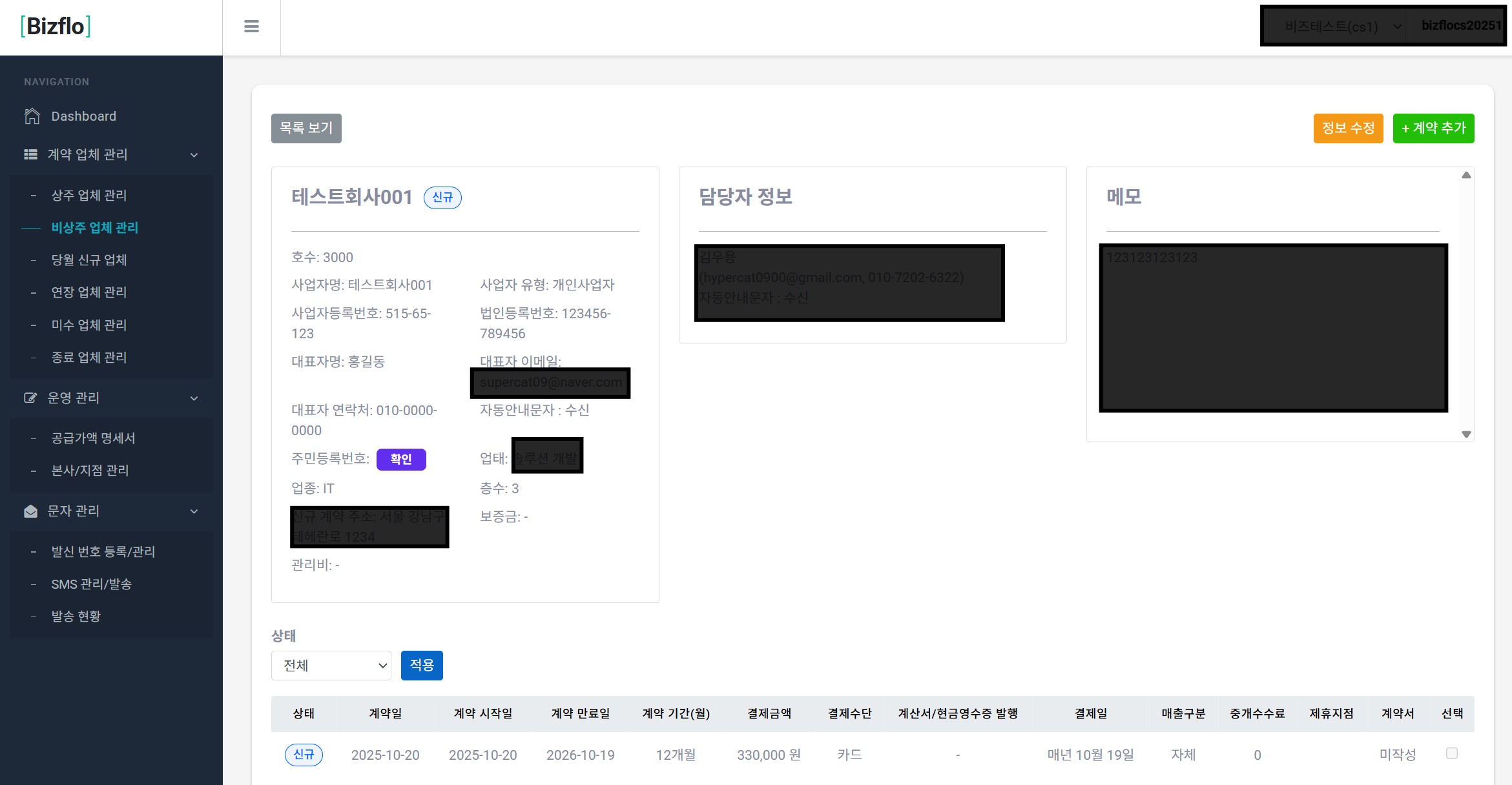
Task: Open the 상태 전체 dropdown
Action: coord(331,666)
